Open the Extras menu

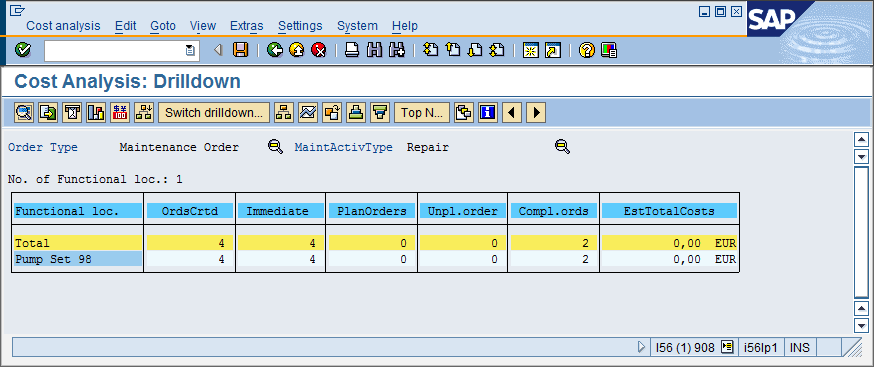coord(247,26)
